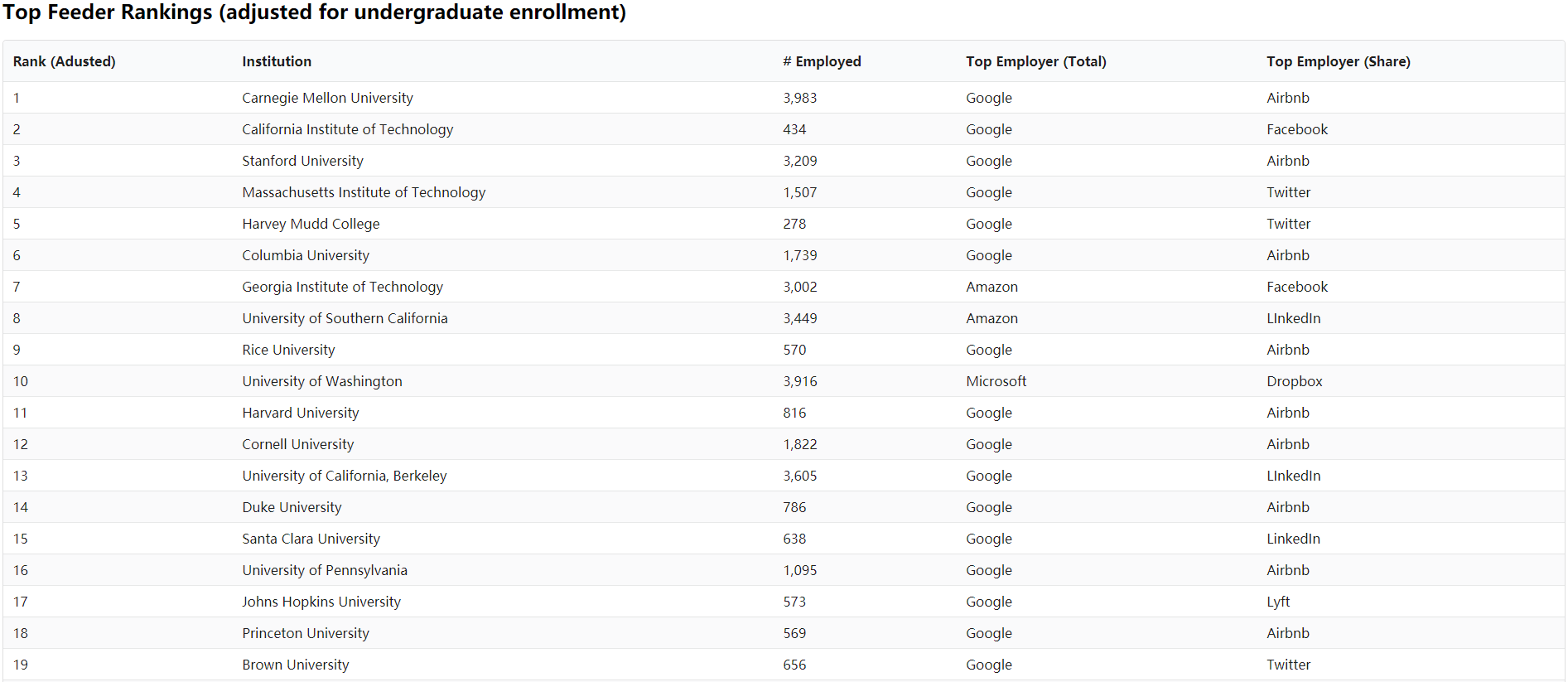The height and width of the screenshot is (682, 1568).
Task: Click the Lyft cell in Johns Hopkins row
Action: click(x=1278, y=602)
